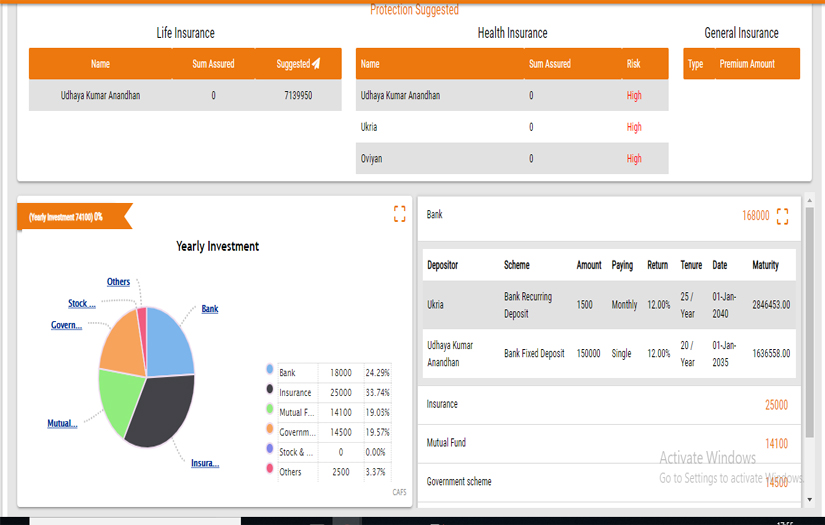This screenshot has width=825, height=525.
Task: Open the Mutual... pie chart label link
Action: [62, 423]
